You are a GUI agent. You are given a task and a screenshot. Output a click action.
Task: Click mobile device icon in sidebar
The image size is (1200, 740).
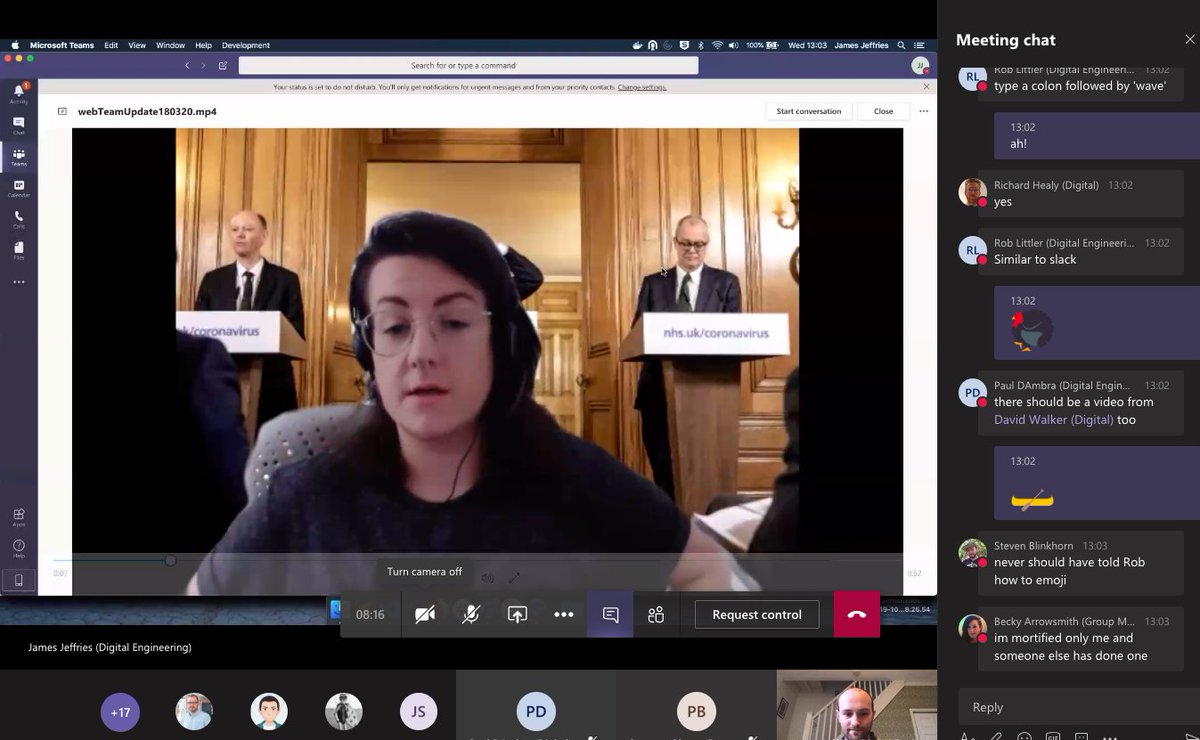[x=18, y=580]
